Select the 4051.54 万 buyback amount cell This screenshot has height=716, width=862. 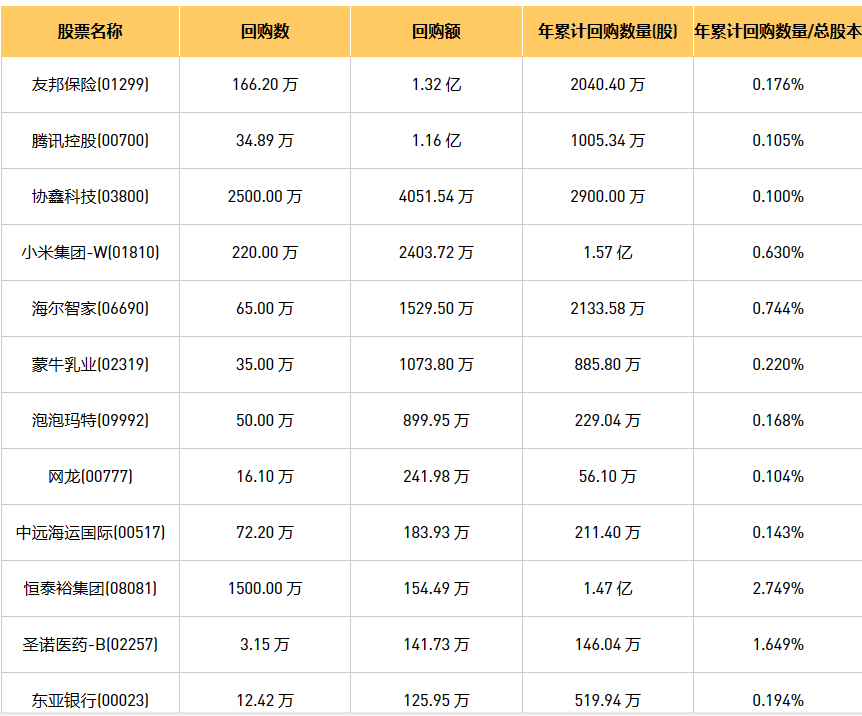pyautogui.click(x=436, y=197)
